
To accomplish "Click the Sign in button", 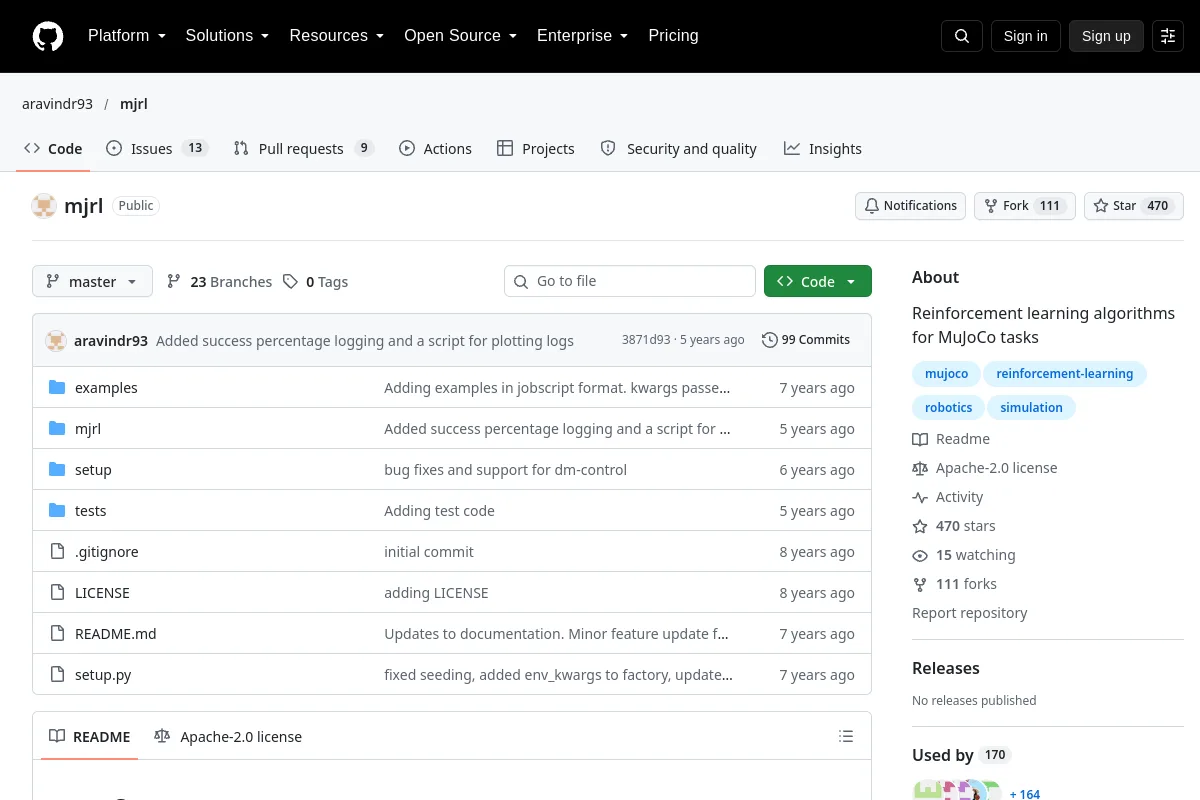I will pyautogui.click(x=1025, y=36).
